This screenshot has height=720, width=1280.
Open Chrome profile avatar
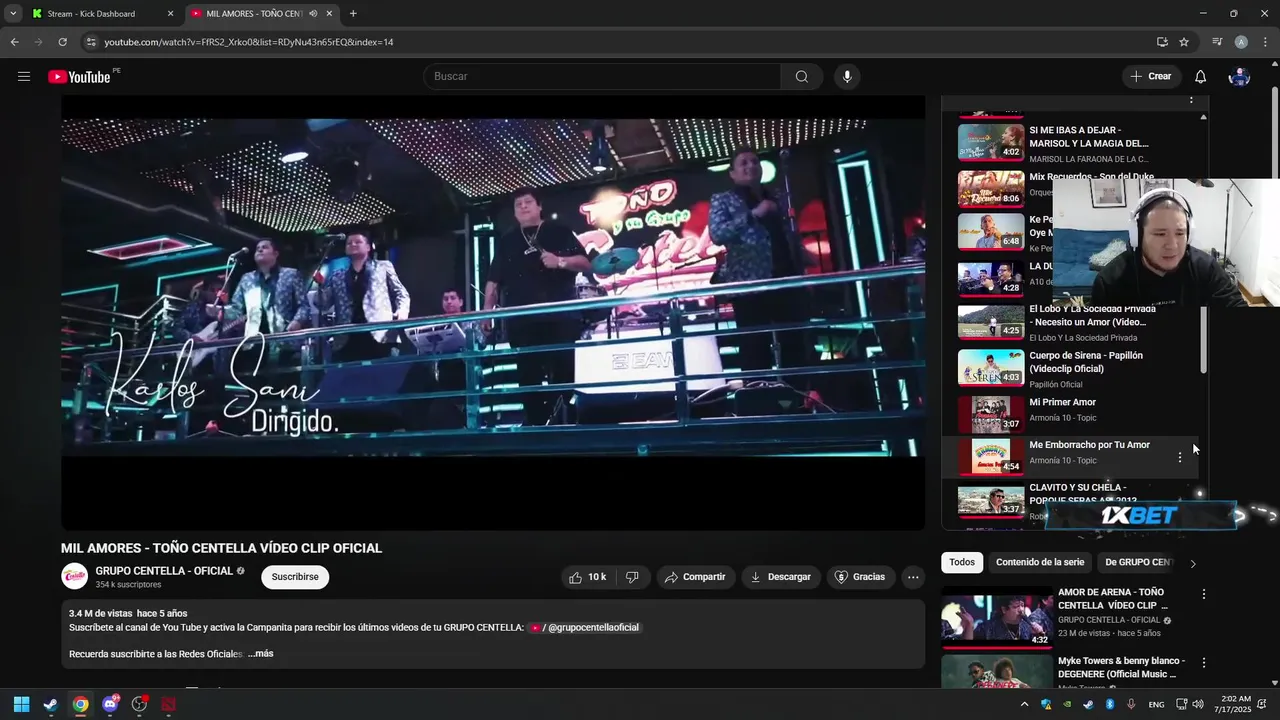coord(1241,42)
